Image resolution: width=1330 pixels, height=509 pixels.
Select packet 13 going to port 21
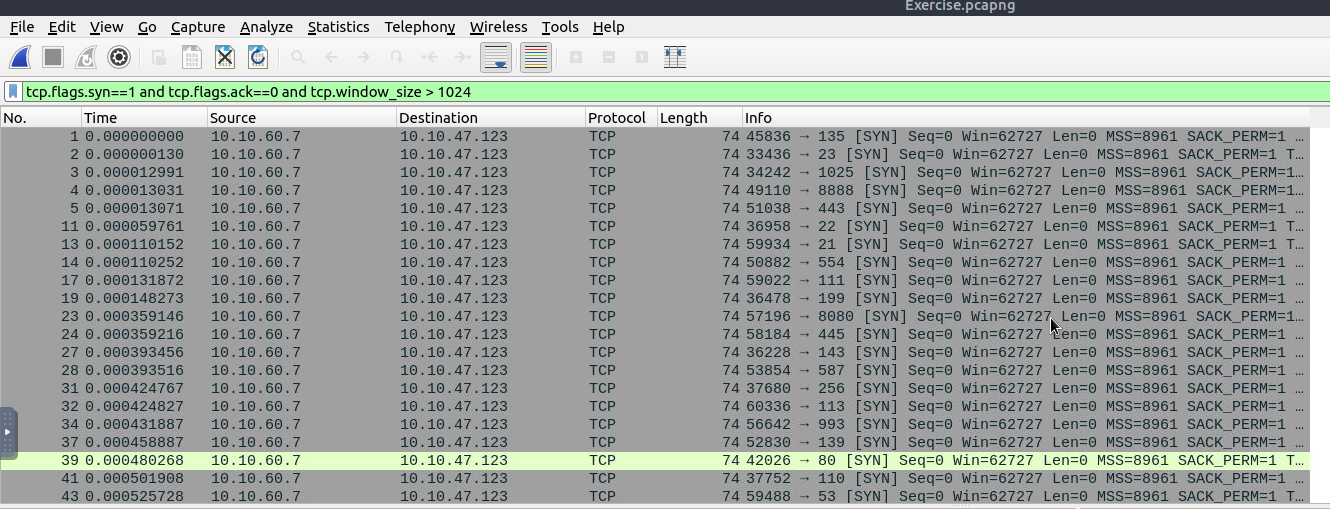653,245
